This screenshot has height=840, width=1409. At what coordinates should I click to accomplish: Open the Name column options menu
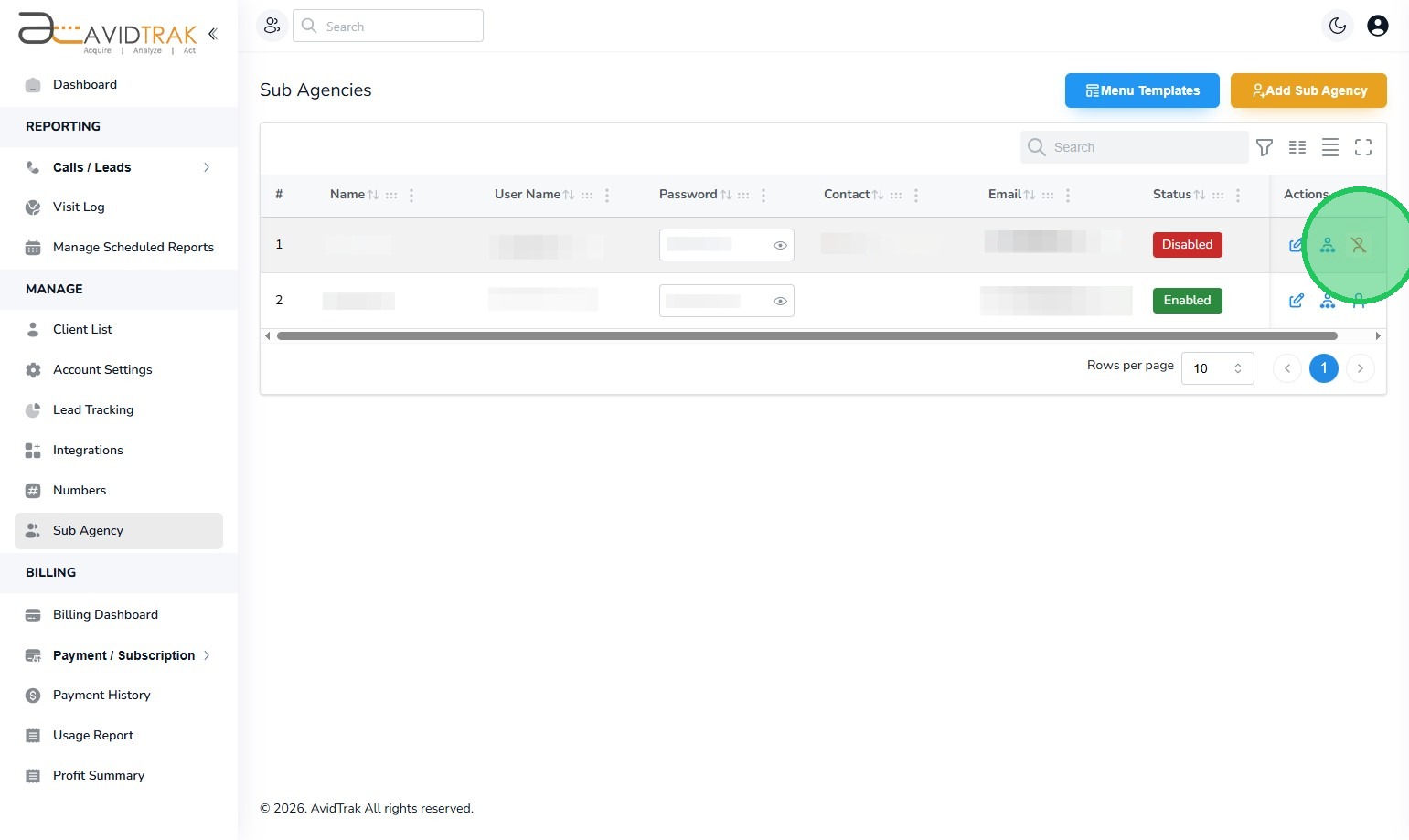[411, 195]
